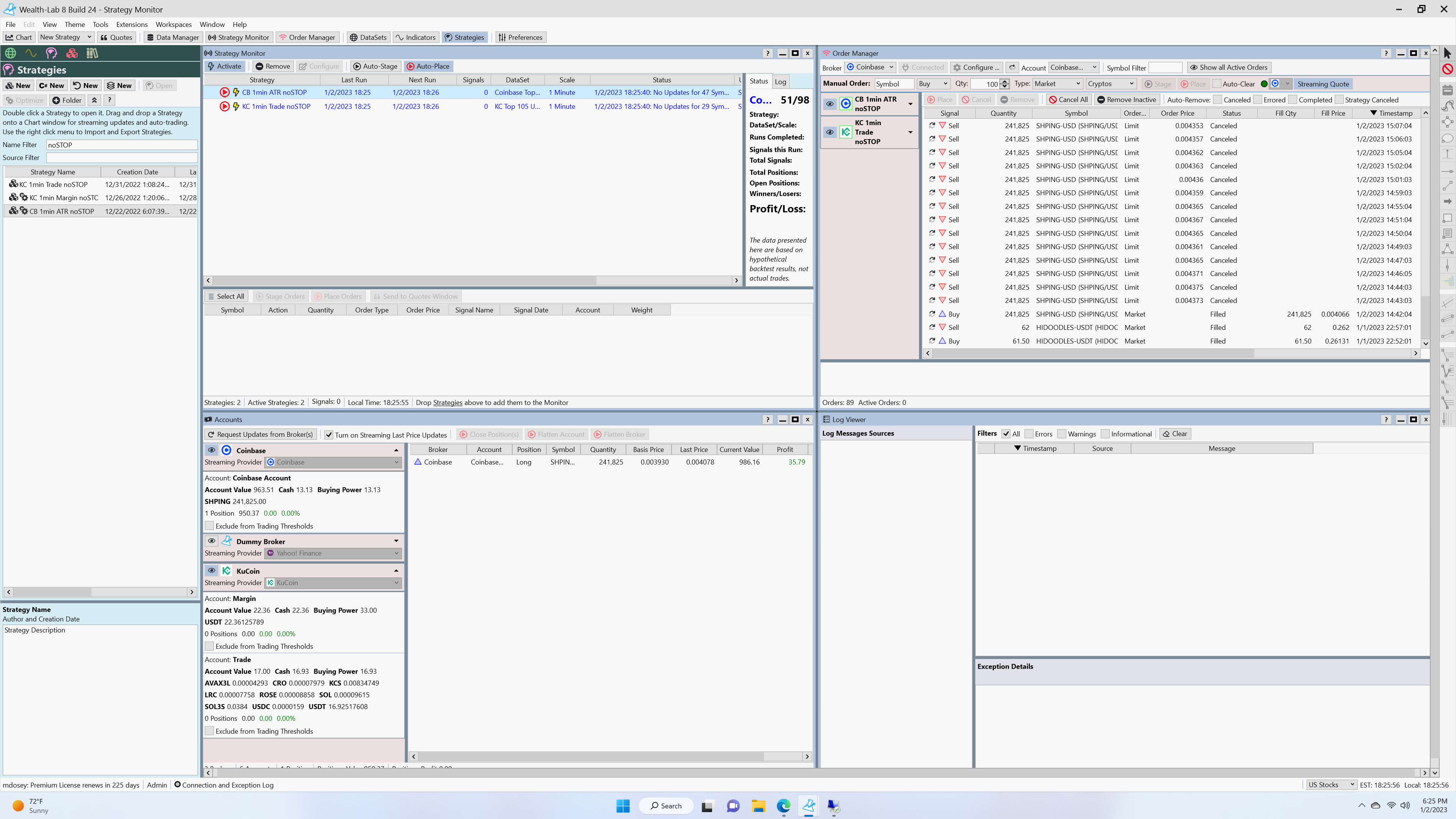Image resolution: width=1456 pixels, height=819 pixels.
Task: Switch to the Log tab in Strategy Monitor
Action: (x=780, y=82)
